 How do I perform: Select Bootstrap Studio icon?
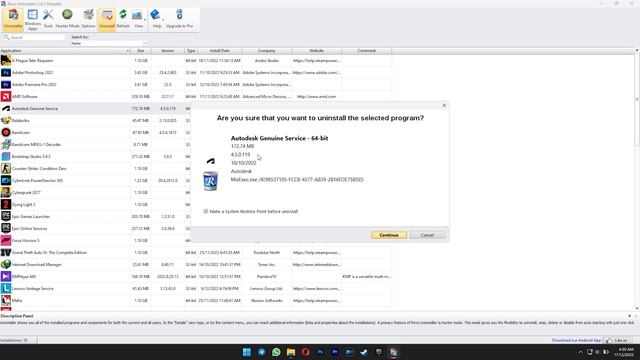click(6, 156)
